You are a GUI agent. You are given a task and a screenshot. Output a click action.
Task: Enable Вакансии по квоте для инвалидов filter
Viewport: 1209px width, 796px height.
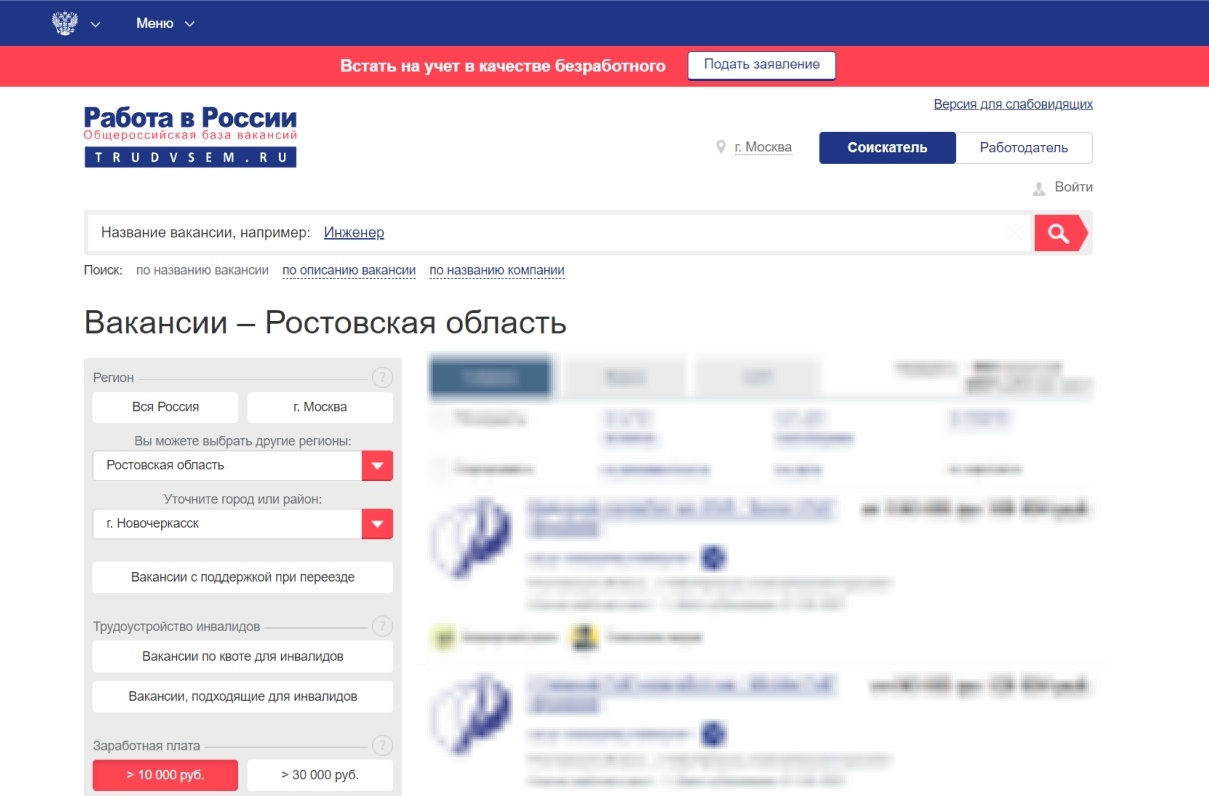(242, 657)
